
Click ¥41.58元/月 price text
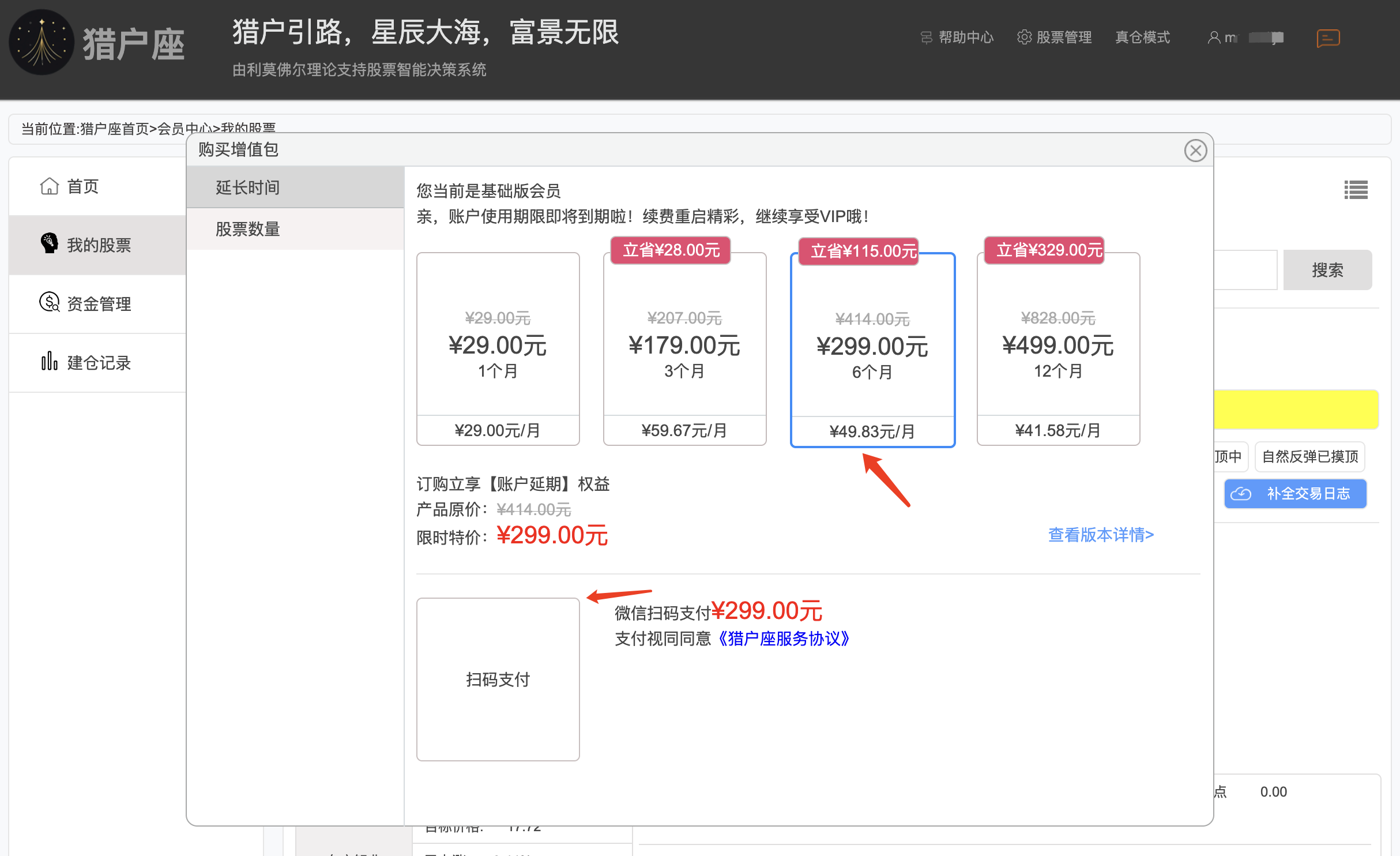click(1058, 430)
